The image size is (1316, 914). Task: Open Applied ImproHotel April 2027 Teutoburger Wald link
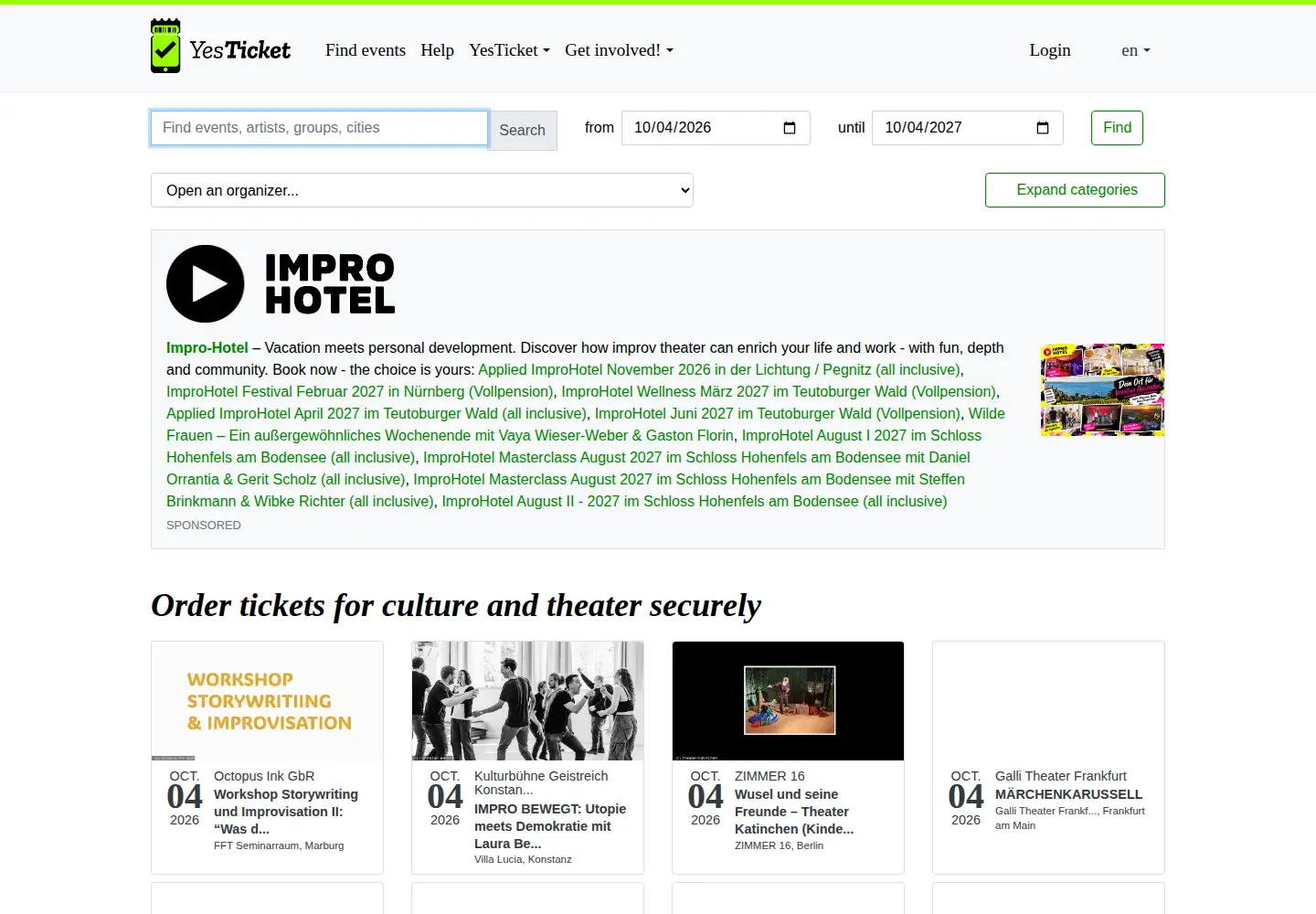(x=377, y=413)
